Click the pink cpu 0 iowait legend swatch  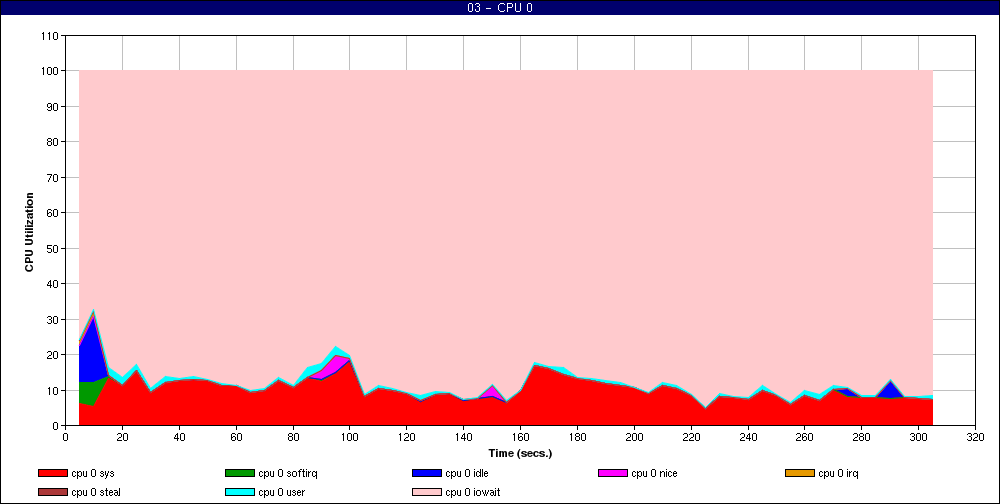427,493
